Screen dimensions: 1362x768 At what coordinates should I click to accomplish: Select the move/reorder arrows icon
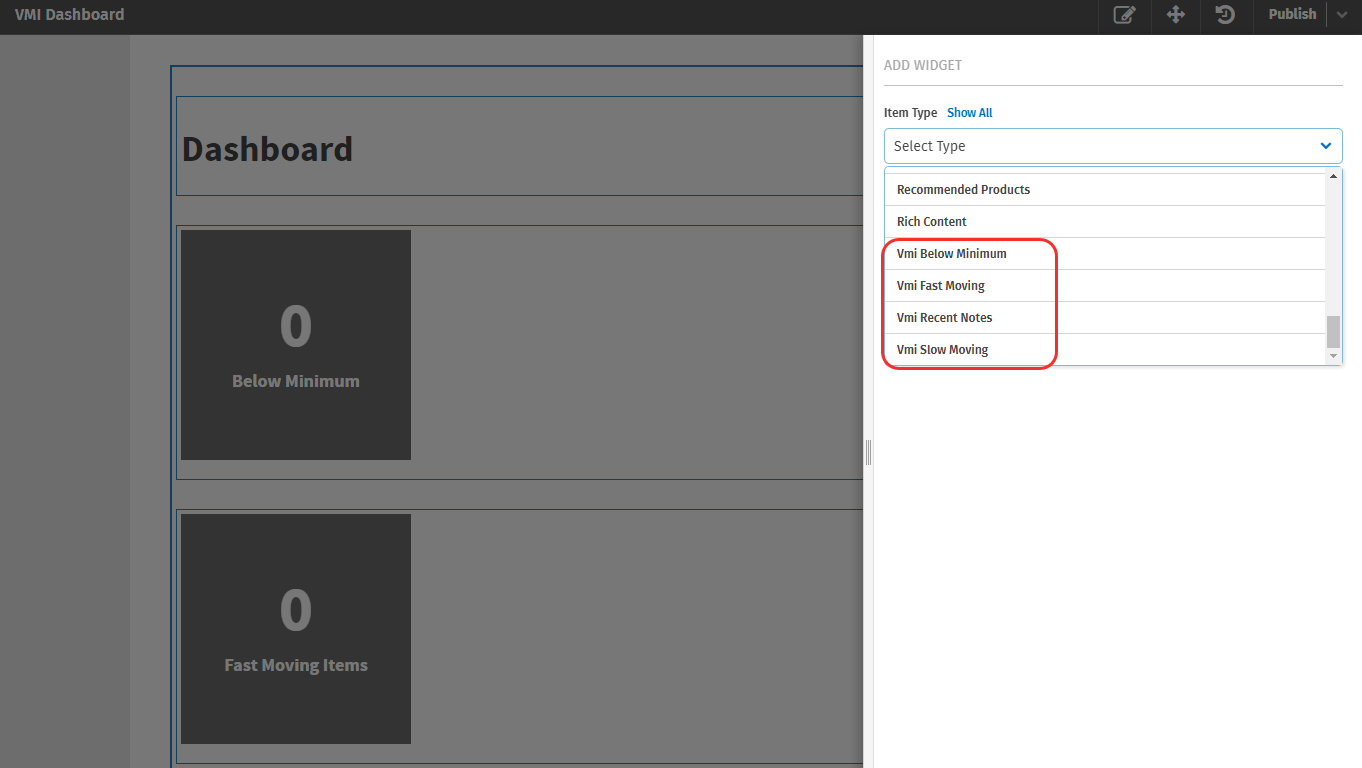pyautogui.click(x=1176, y=15)
